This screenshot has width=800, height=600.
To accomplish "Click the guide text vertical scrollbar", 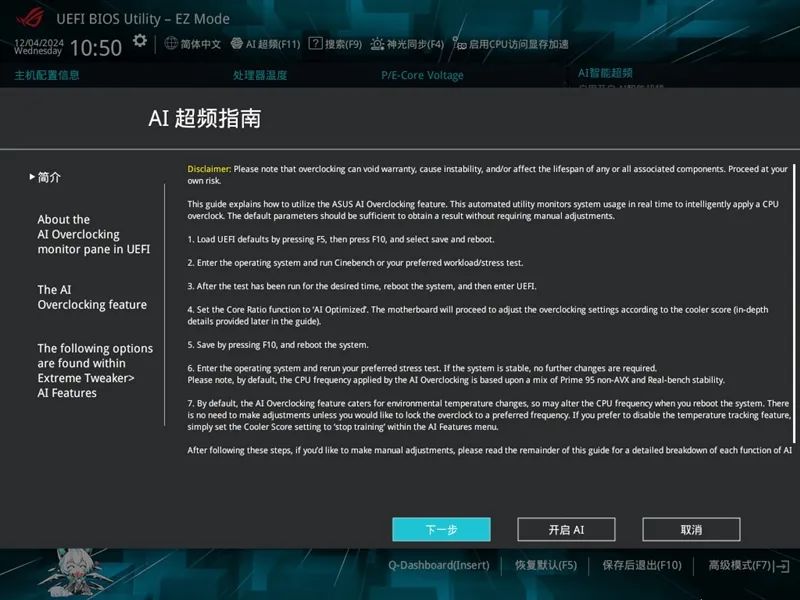I will tap(794, 304).
